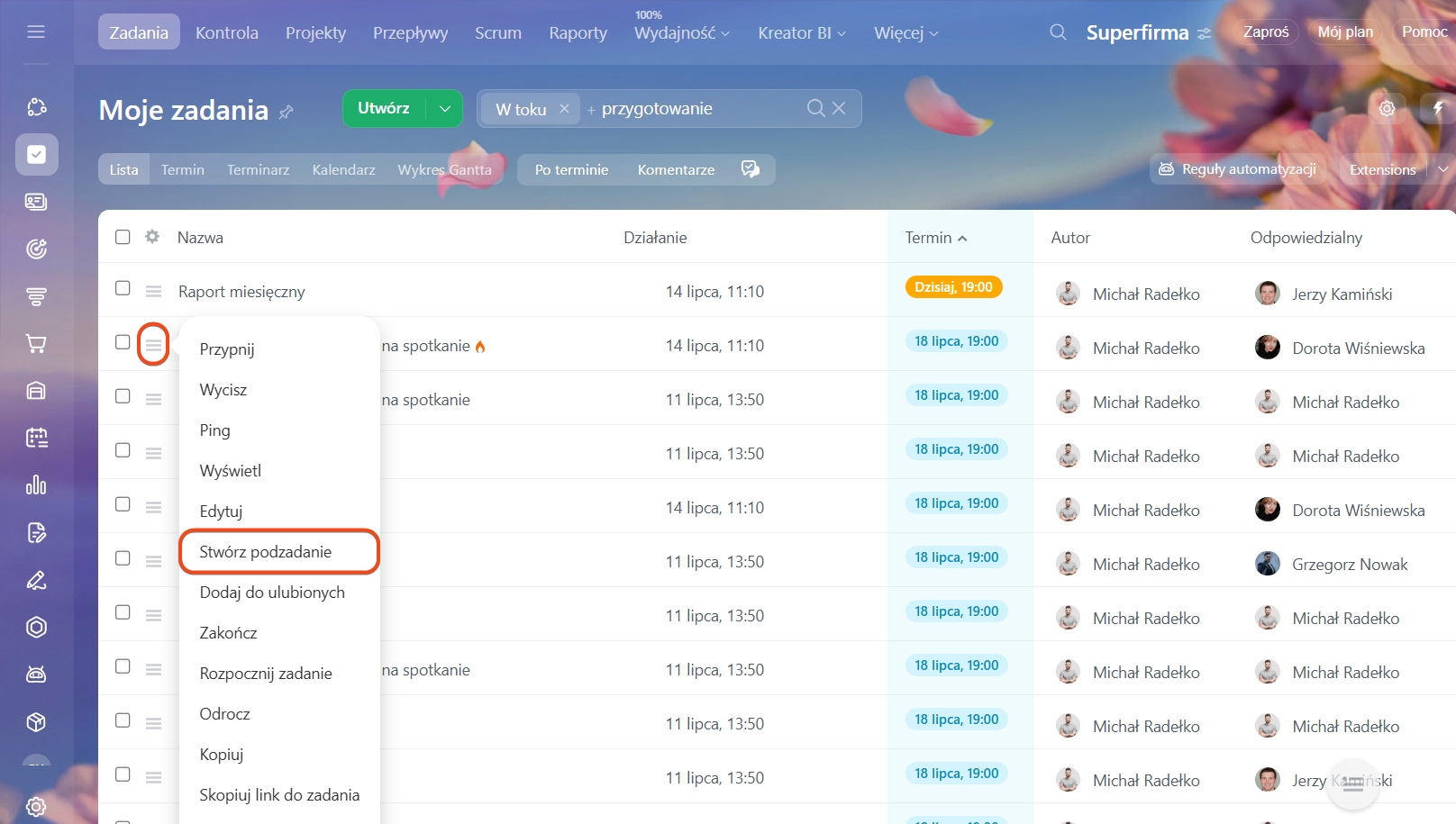This screenshot has width=1456, height=824.
Task: Open the funnel icon in sidebar
Action: tap(36, 296)
